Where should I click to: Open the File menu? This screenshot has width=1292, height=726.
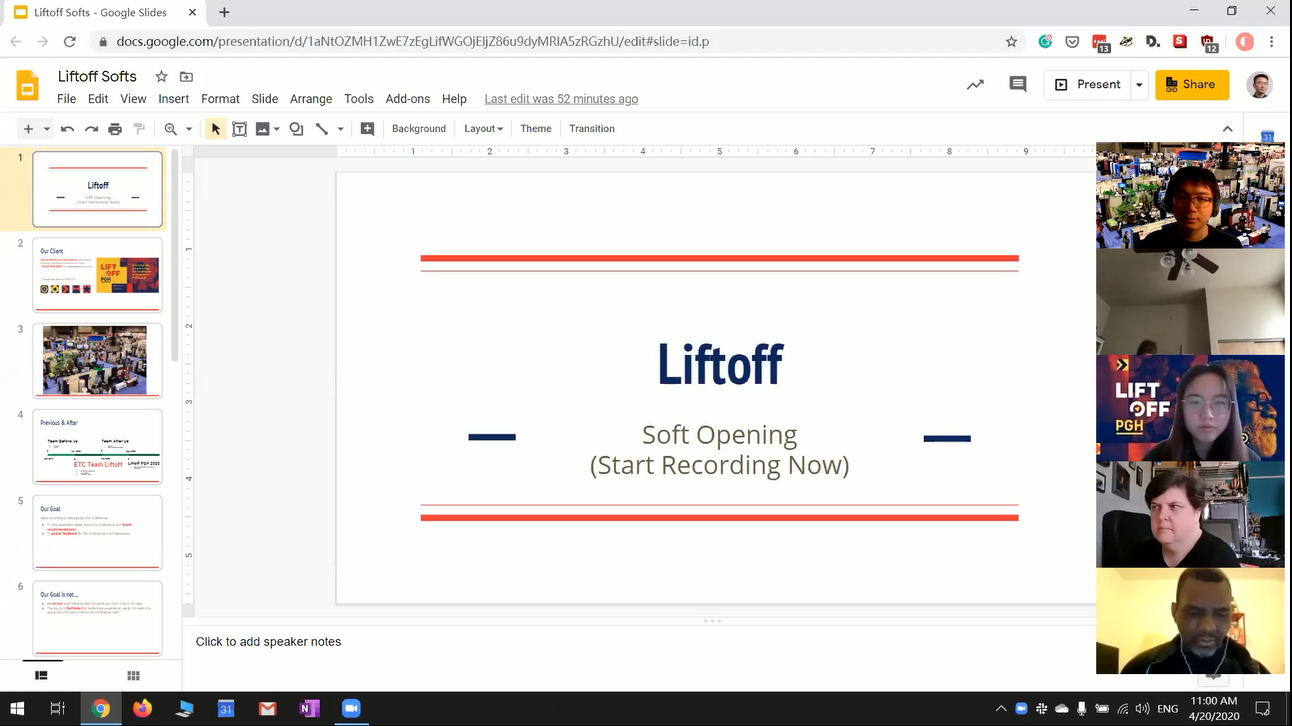pos(66,99)
